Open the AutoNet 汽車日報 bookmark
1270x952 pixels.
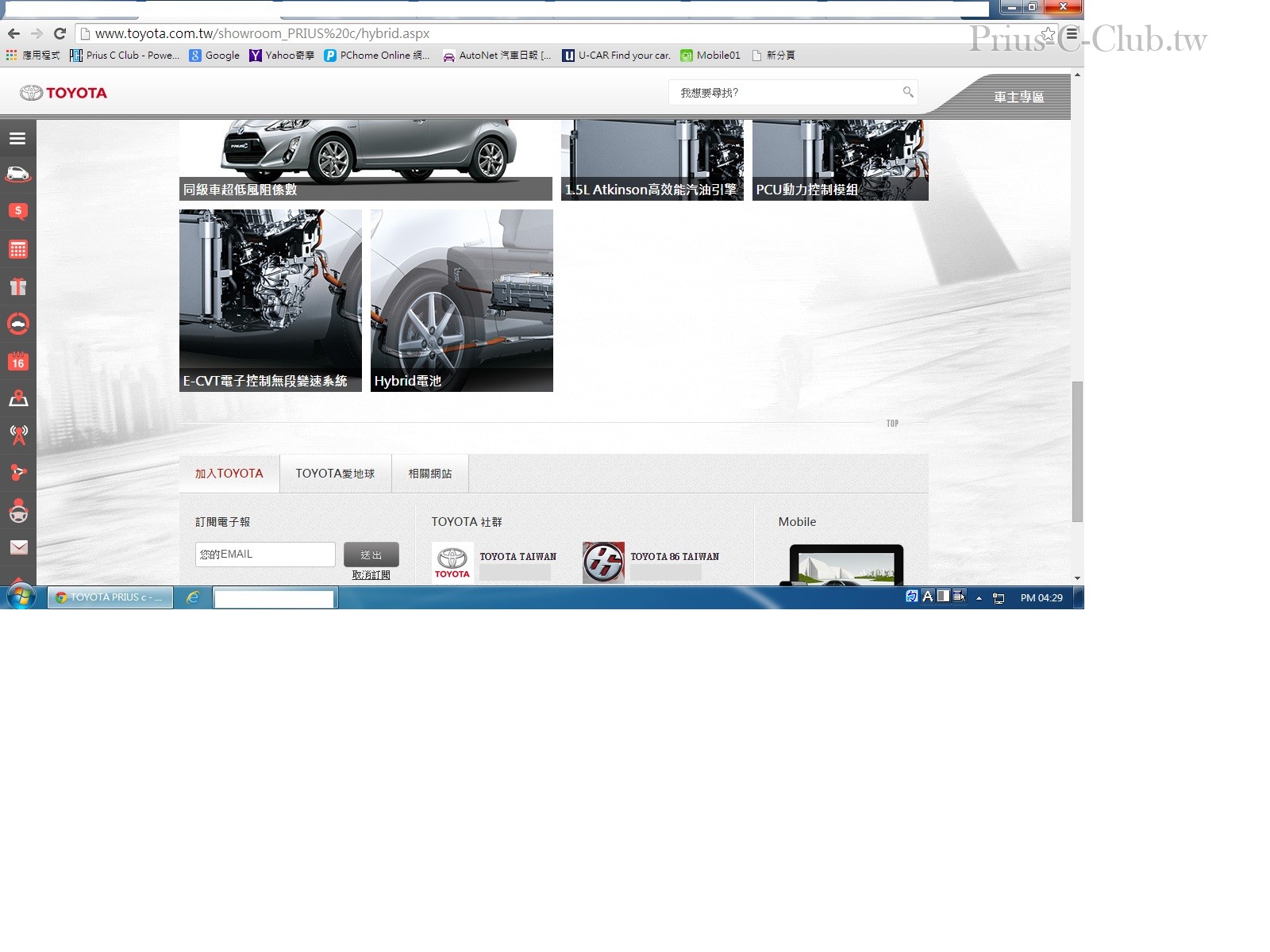(498, 56)
